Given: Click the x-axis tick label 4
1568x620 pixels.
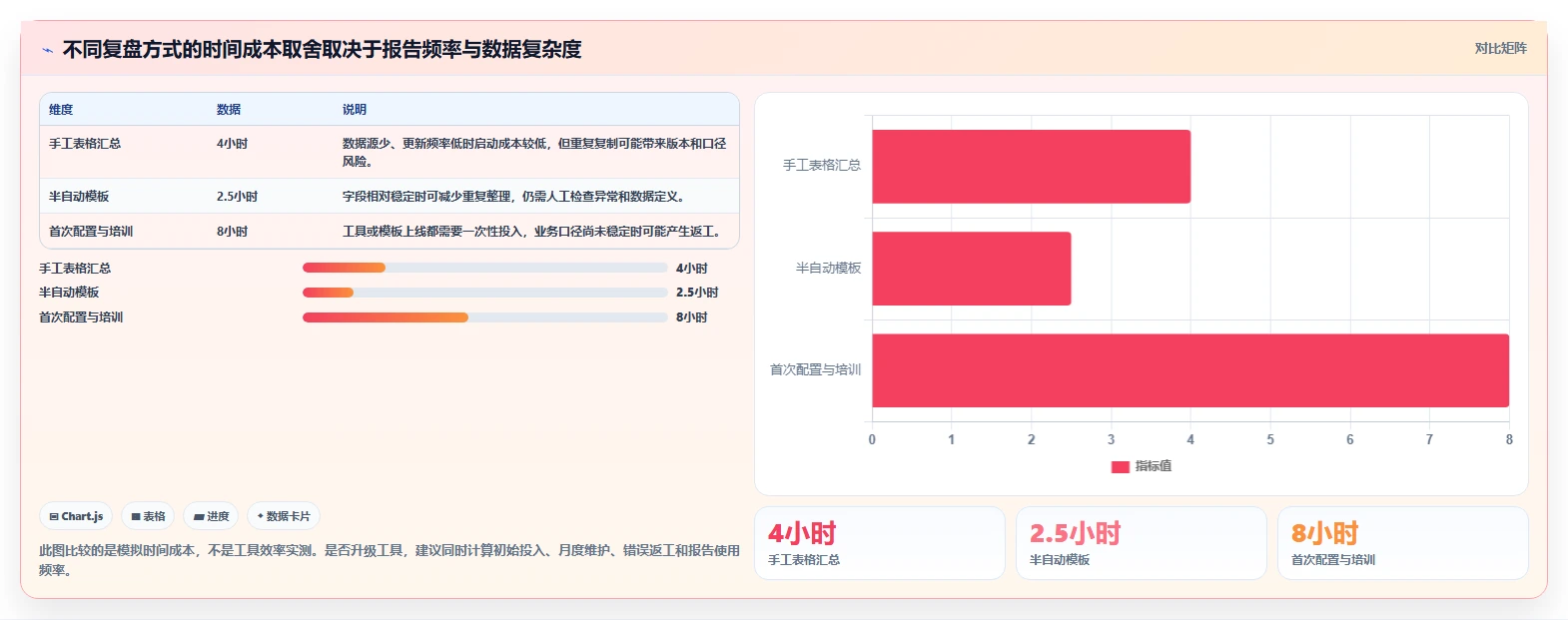Looking at the screenshot, I should pos(1190,439).
